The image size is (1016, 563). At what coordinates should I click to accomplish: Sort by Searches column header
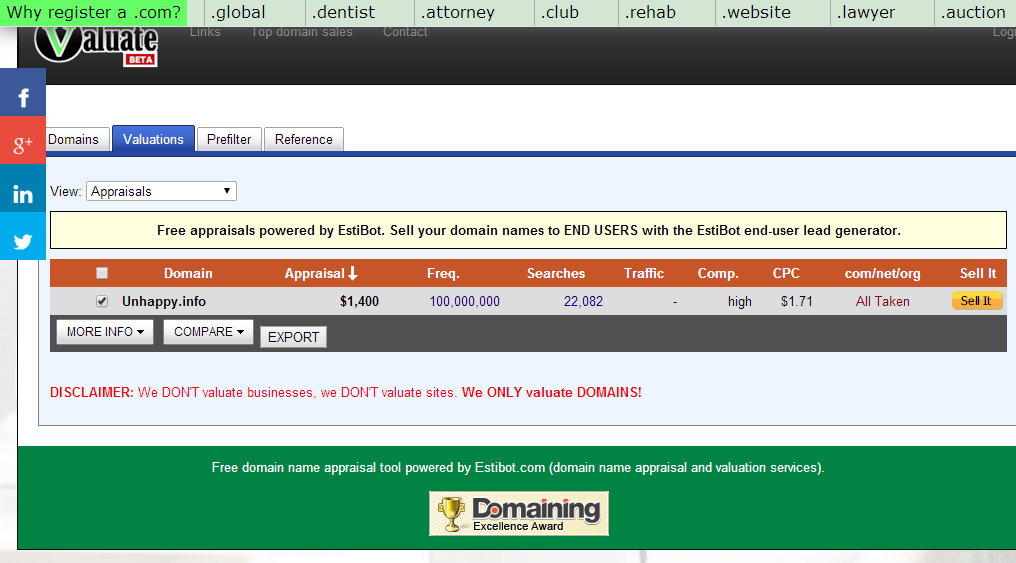pos(555,273)
